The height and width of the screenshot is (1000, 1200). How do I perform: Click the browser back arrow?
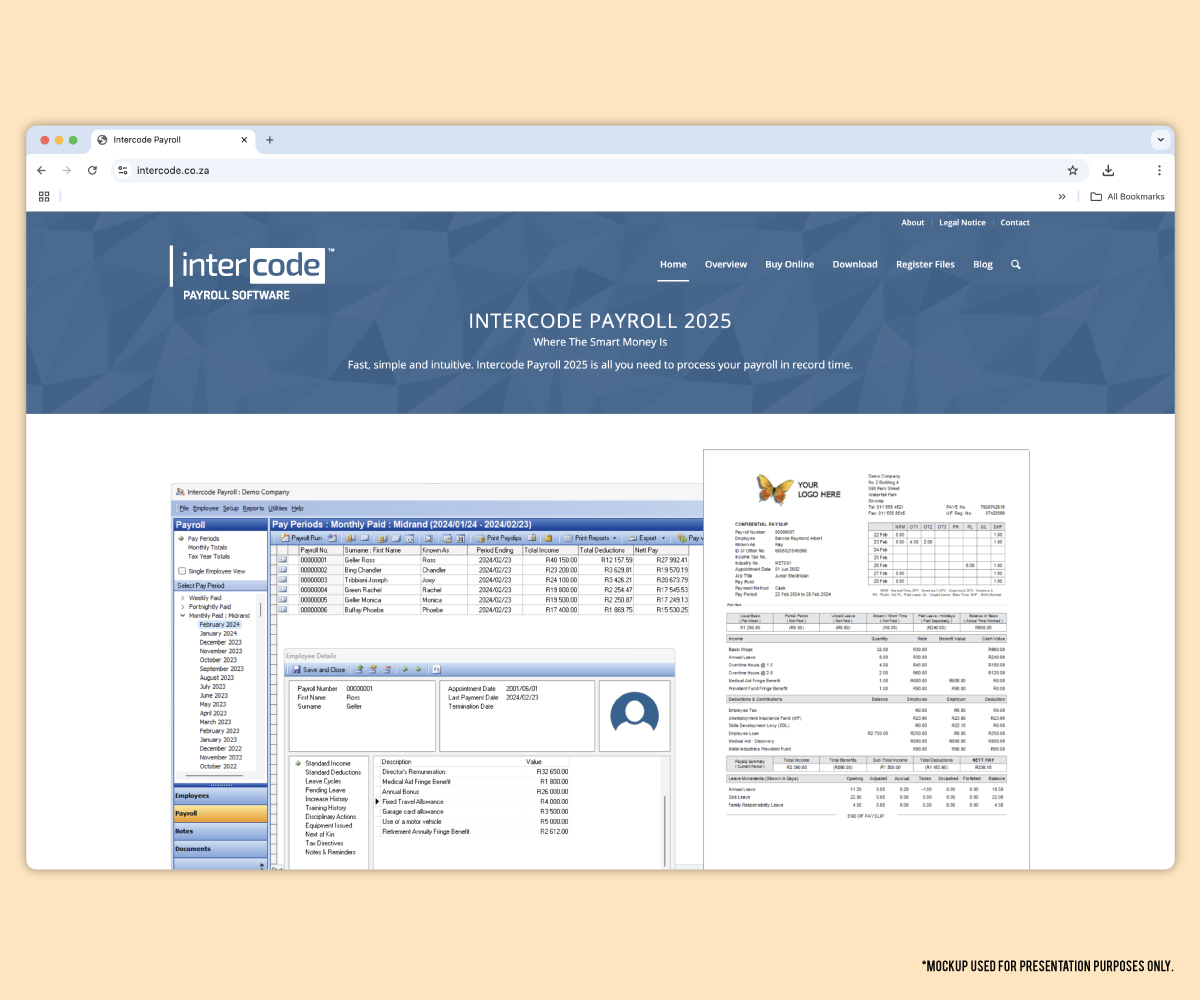pos(41,170)
